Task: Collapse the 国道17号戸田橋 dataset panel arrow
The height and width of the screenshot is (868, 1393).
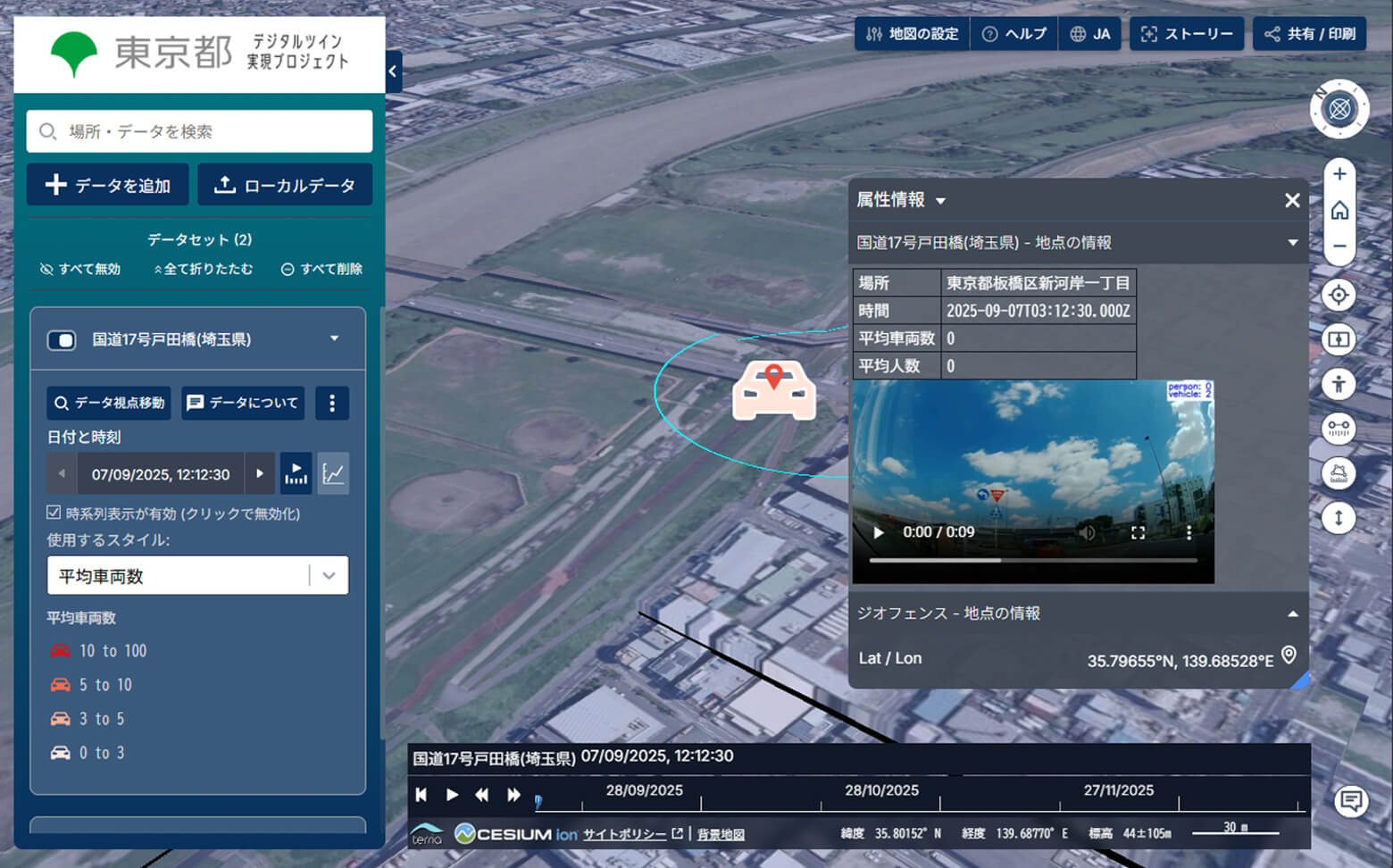Action: click(x=335, y=338)
